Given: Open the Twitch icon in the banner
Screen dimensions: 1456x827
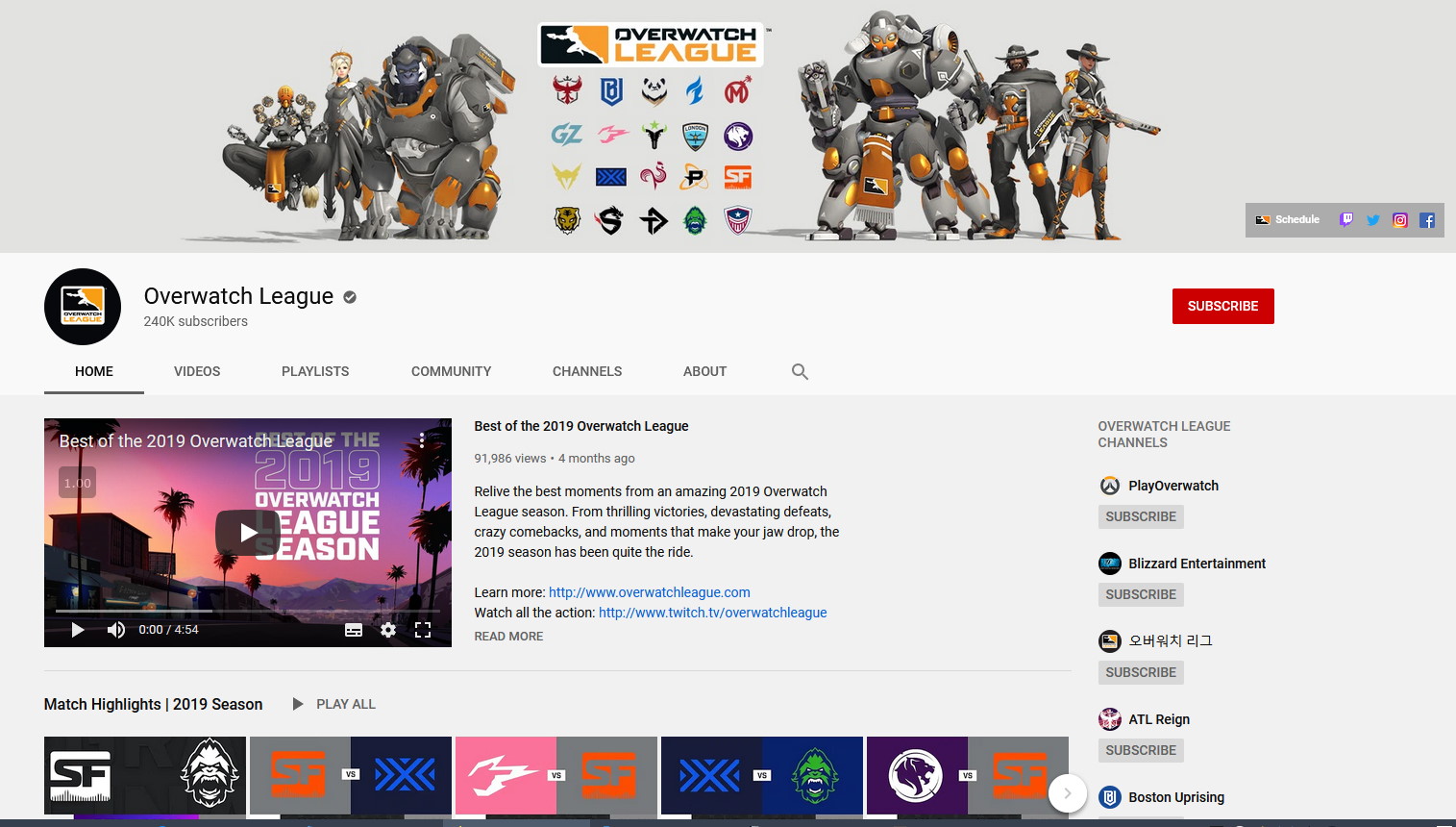Looking at the screenshot, I should (x=1346, y=219).
